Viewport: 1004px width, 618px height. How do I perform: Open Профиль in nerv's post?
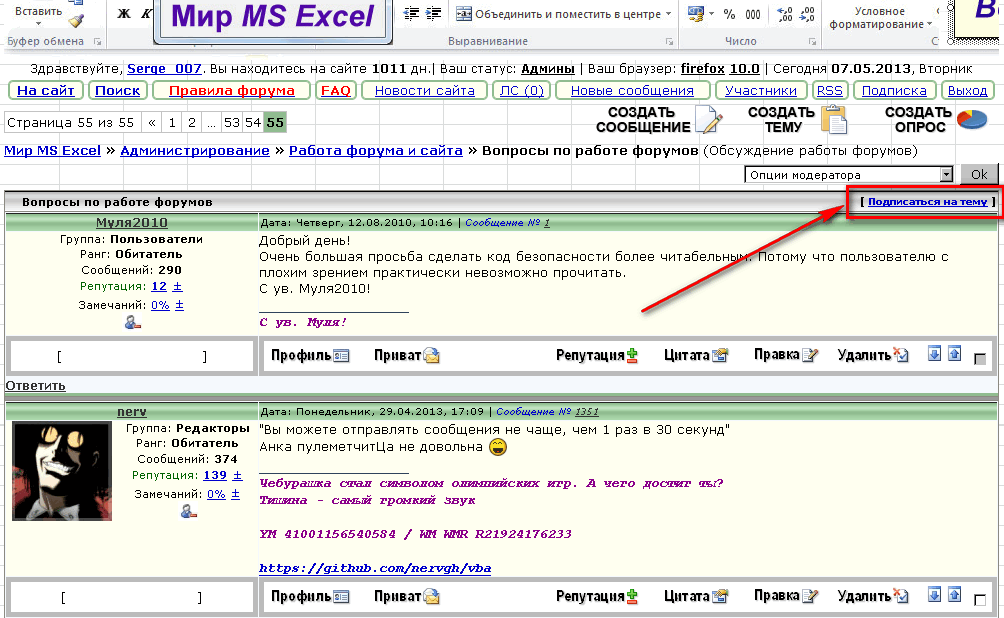(310, 596)
